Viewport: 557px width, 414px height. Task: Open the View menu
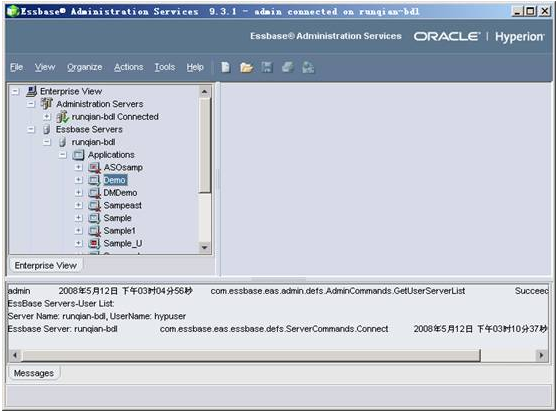tap(45, 67)
